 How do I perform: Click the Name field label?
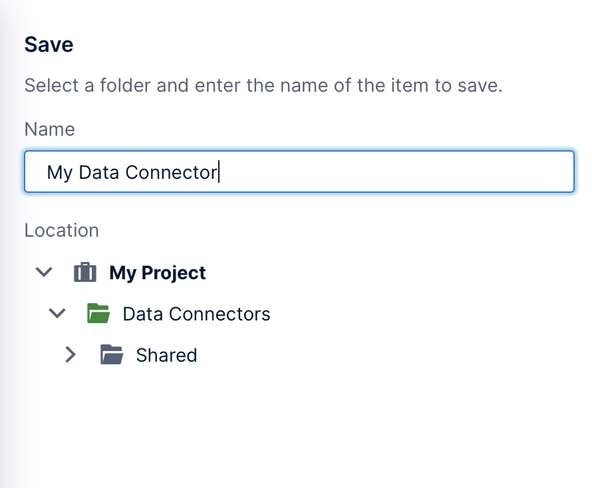(x=49, y=129)
